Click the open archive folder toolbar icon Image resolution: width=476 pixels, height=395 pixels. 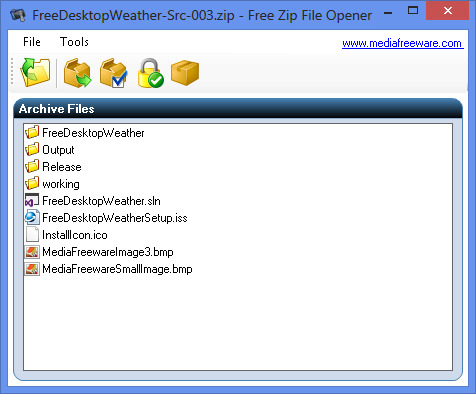[x=35, y=72]
